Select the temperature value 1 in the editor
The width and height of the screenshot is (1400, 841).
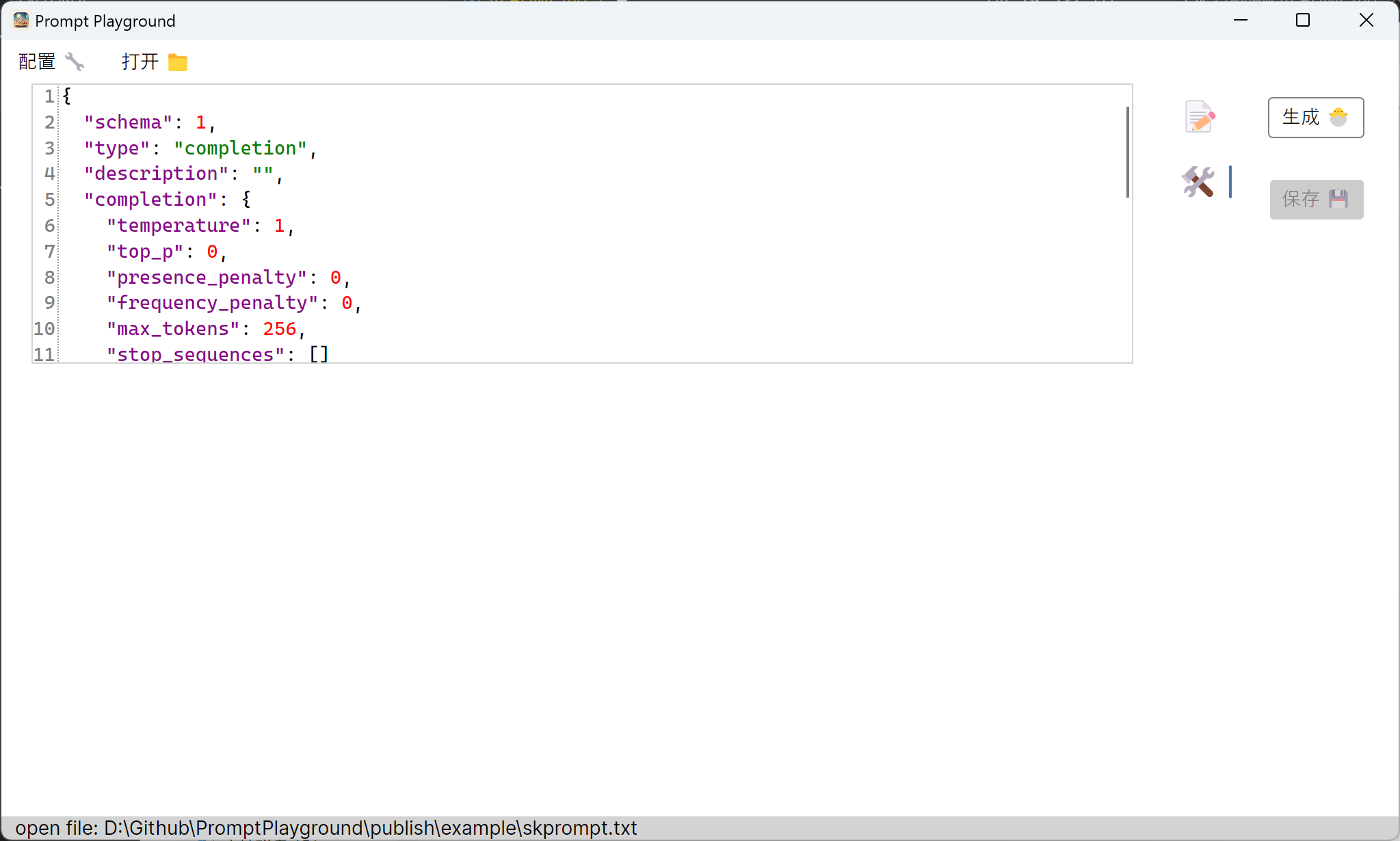279,225
